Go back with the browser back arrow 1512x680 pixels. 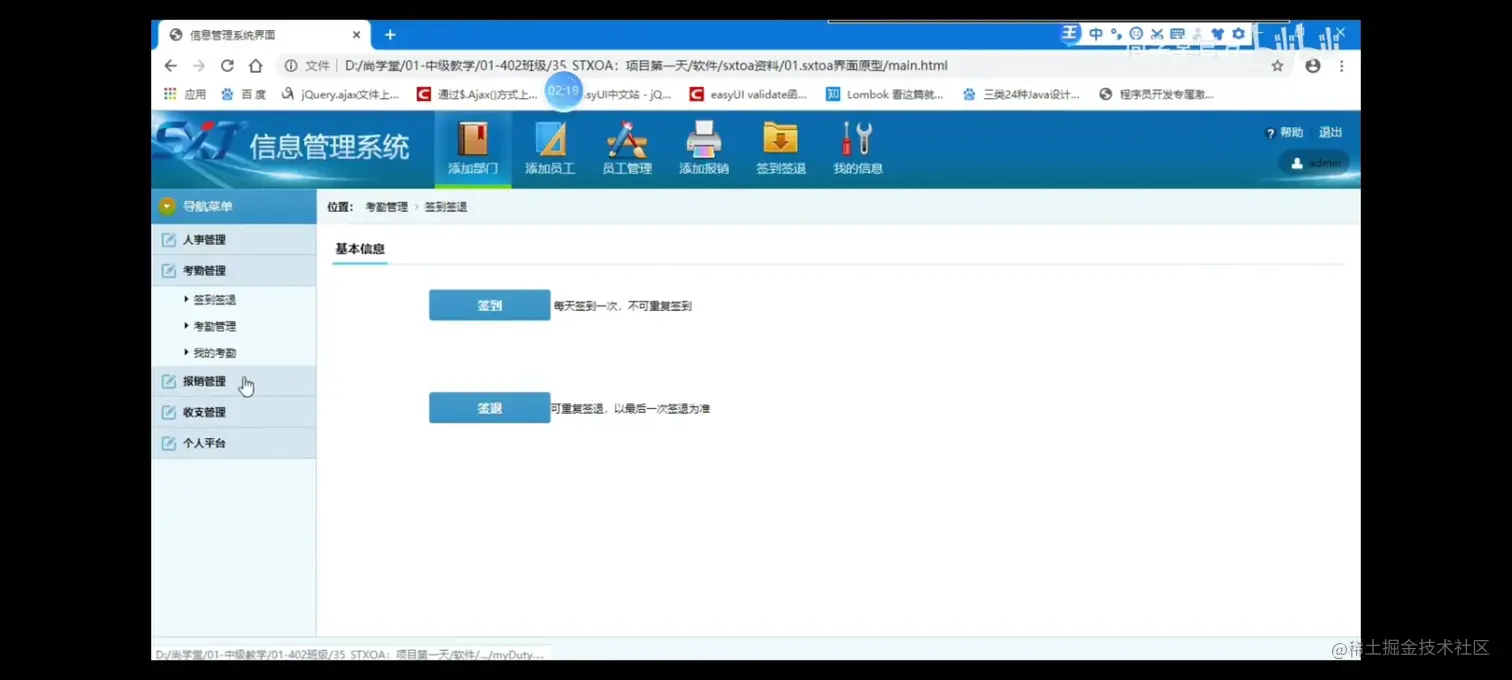coord(170,66)
